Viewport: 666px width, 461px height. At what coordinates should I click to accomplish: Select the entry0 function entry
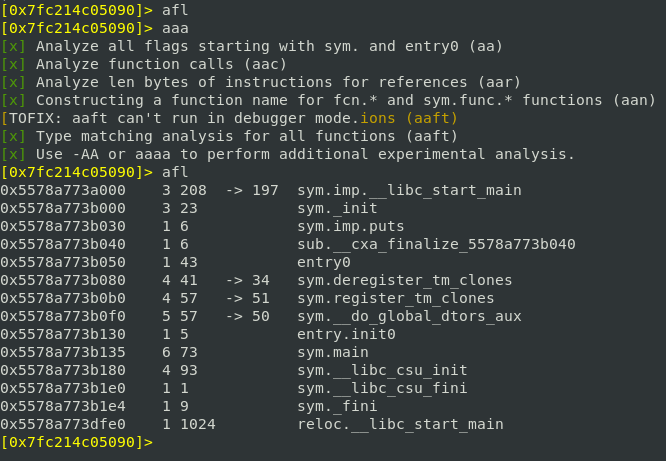click(x=327, y=262)
